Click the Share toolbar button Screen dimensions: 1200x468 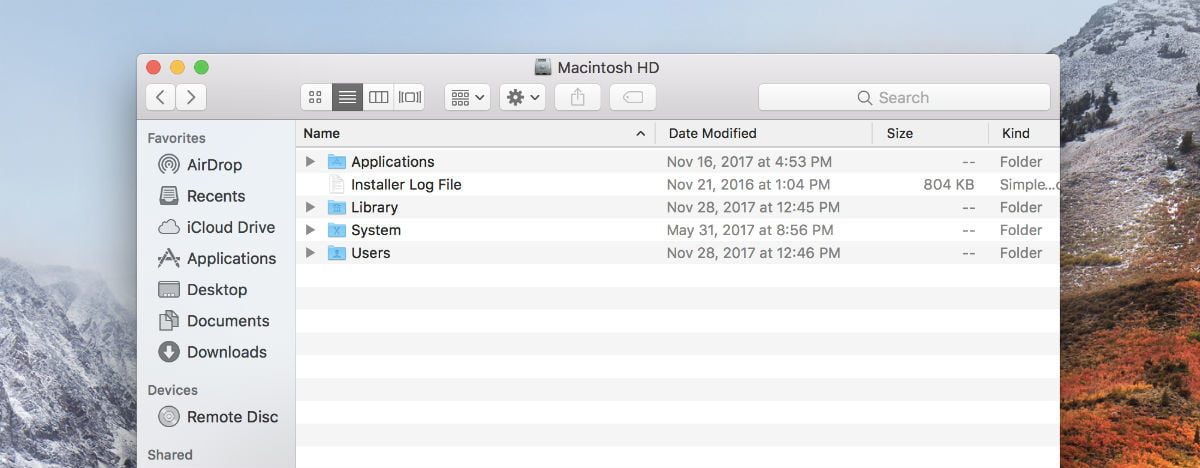point(577,97)
